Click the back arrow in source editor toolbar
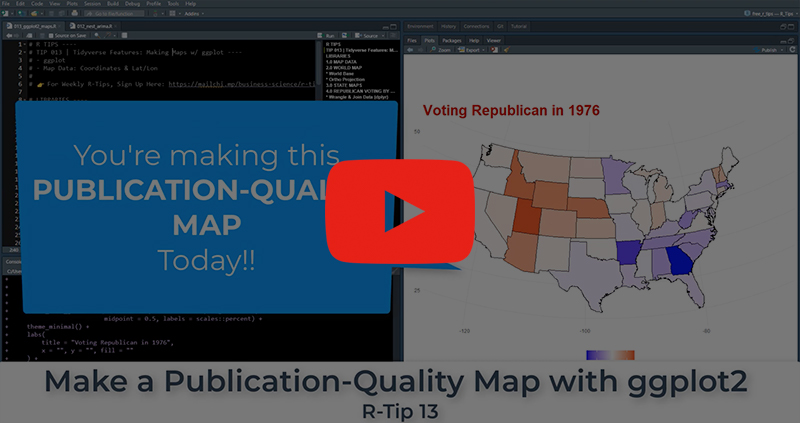This screenshot has height=423, width=800. pyautogui.click(x=9, y=36)
